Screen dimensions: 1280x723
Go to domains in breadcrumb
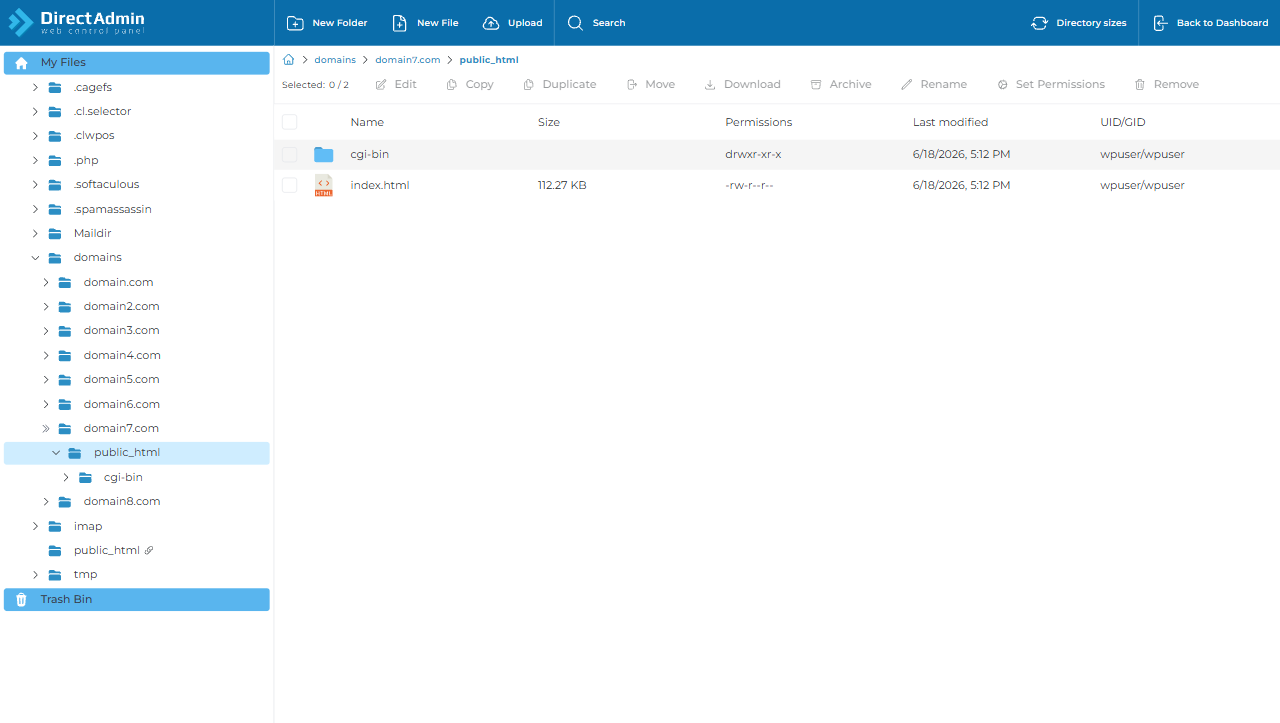coord(335,60)
